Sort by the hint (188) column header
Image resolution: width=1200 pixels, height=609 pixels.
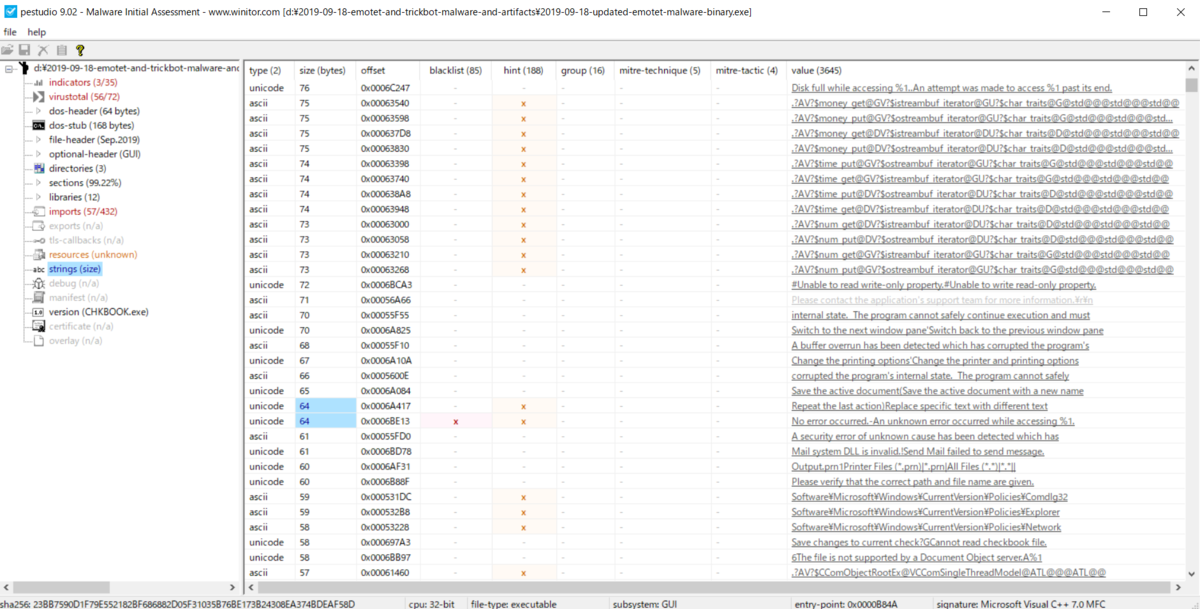[x=523, y=70]
